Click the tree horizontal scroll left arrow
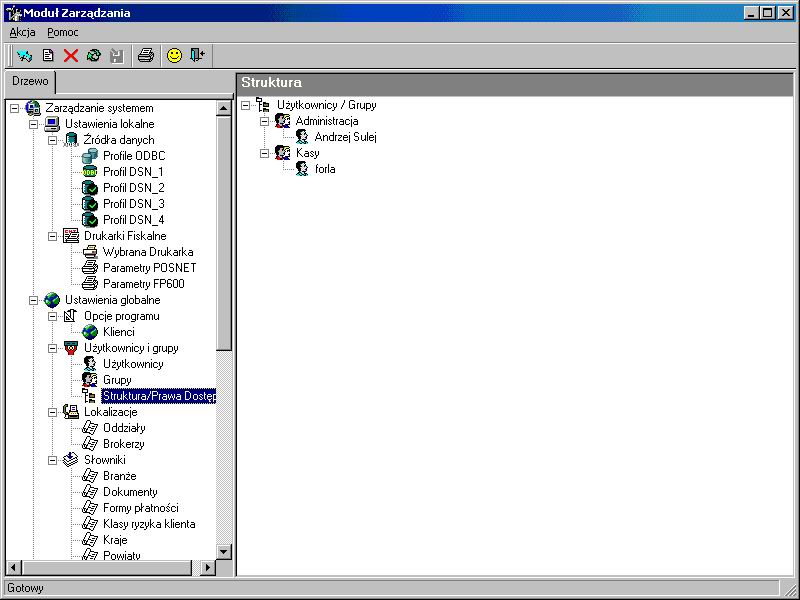Viewport: 800px width, 600px height. point(13,567)
